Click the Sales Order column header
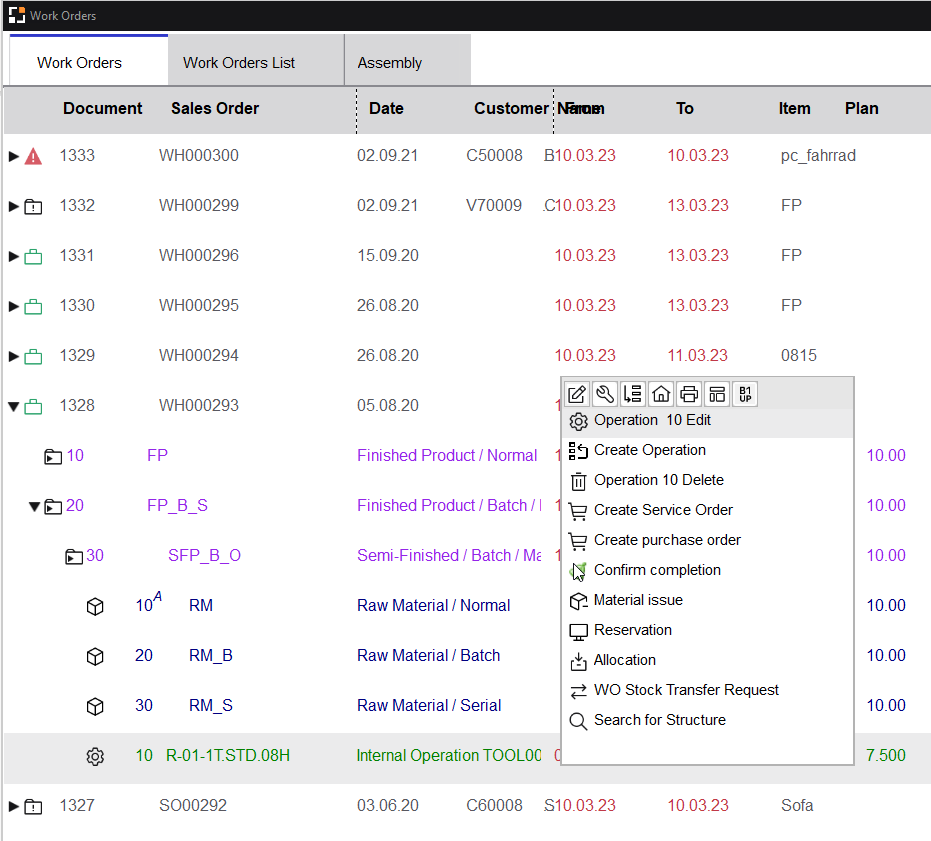This screenshot has width=931, height=841. point(215,108)
